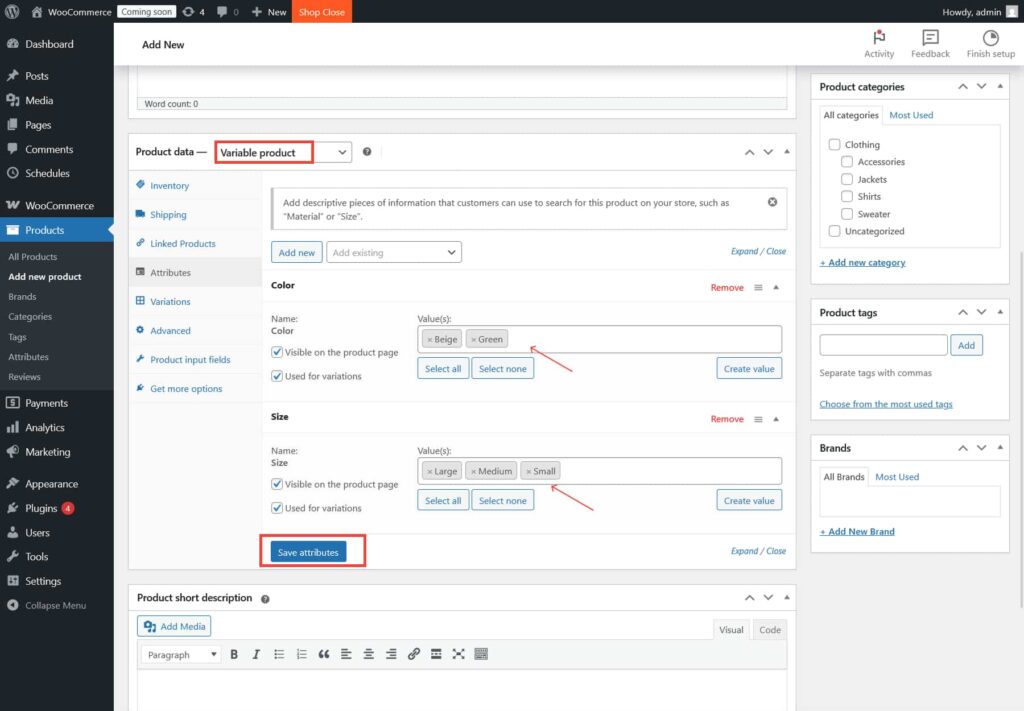Check the Clothing product category
The height and width of the screenshot is (711, 1024).
point(835,144)
